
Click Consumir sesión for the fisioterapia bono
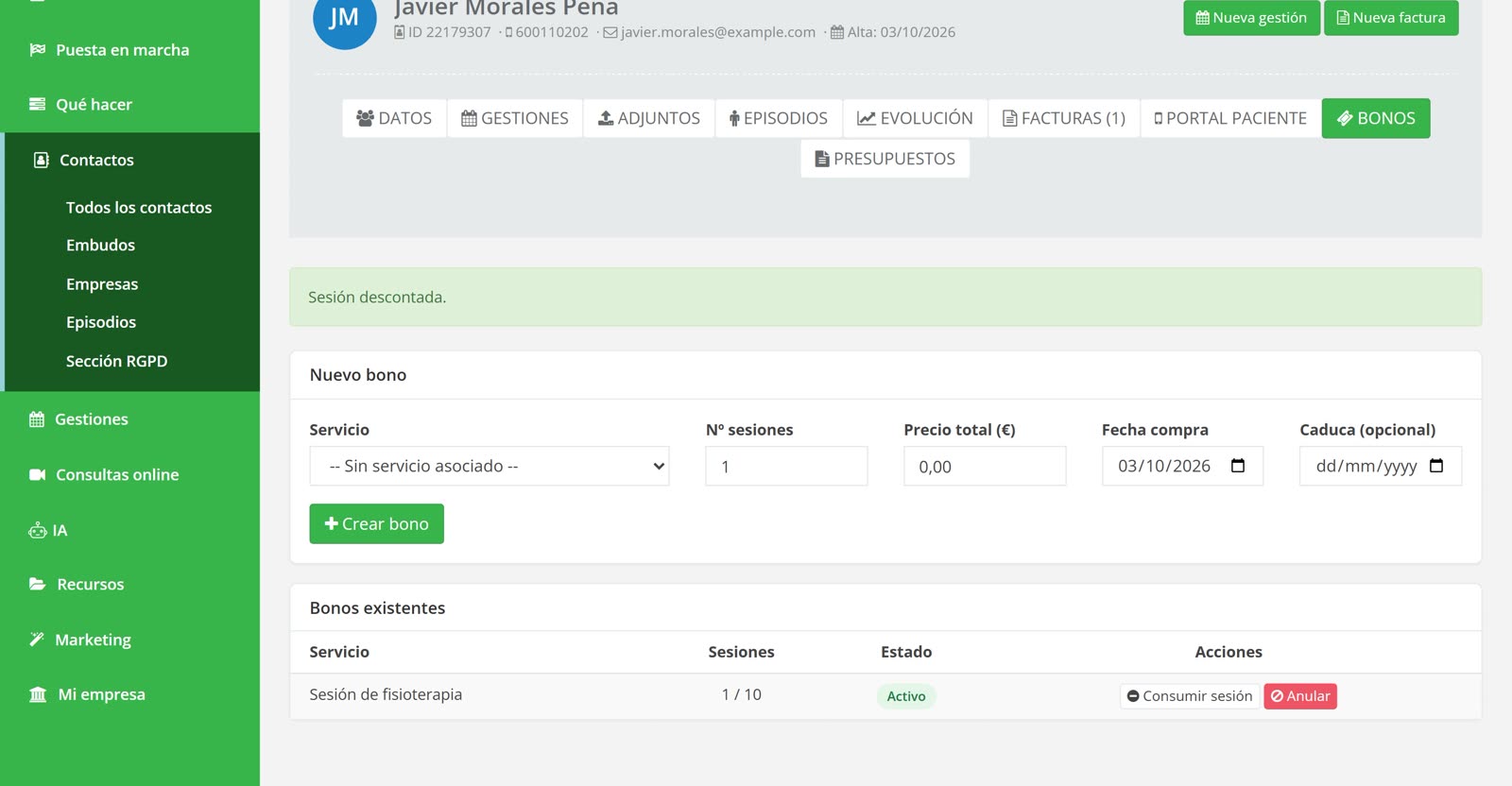point(1190,696)
